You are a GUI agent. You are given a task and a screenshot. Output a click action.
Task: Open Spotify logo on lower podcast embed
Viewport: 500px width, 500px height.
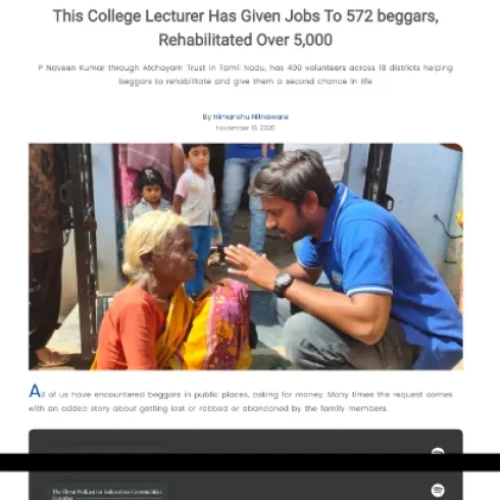tap(437, 490)
